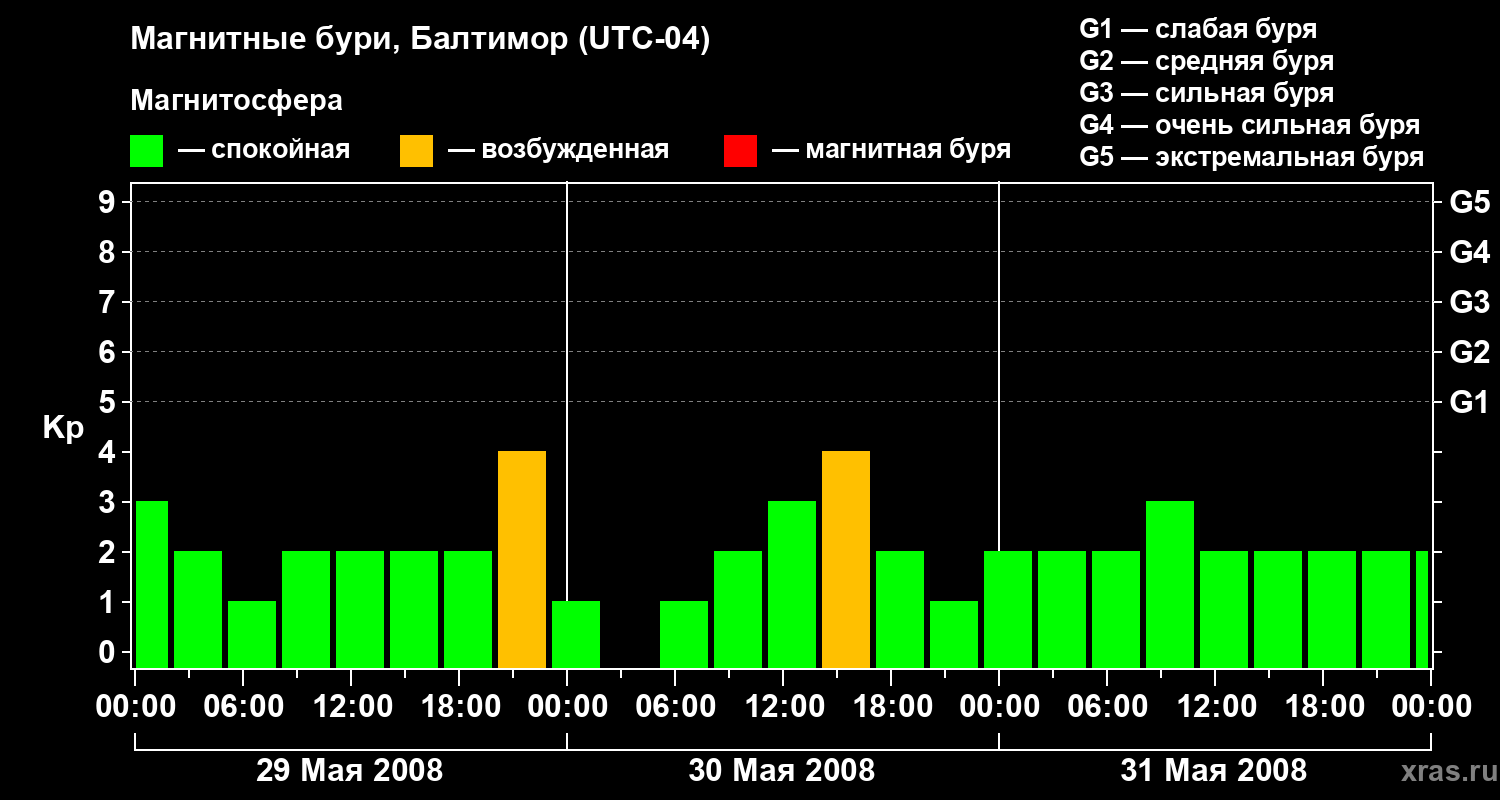
Task: Click the '0' tick label on the Kp axis
Action: tap(109, 652)
